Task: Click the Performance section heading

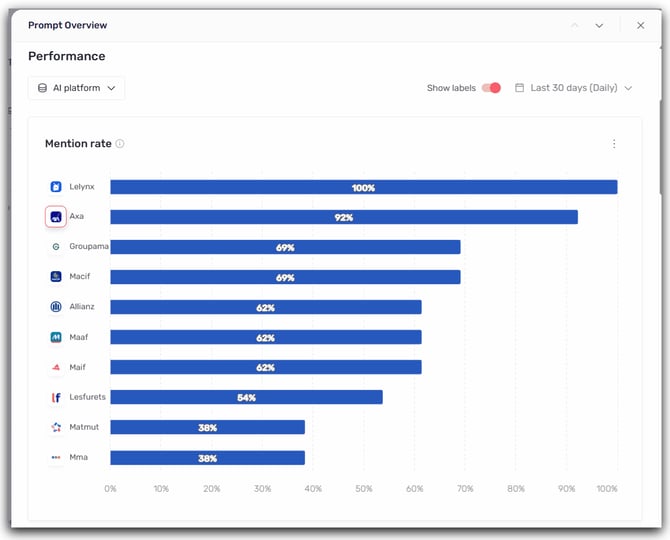Action: point(67,56)
